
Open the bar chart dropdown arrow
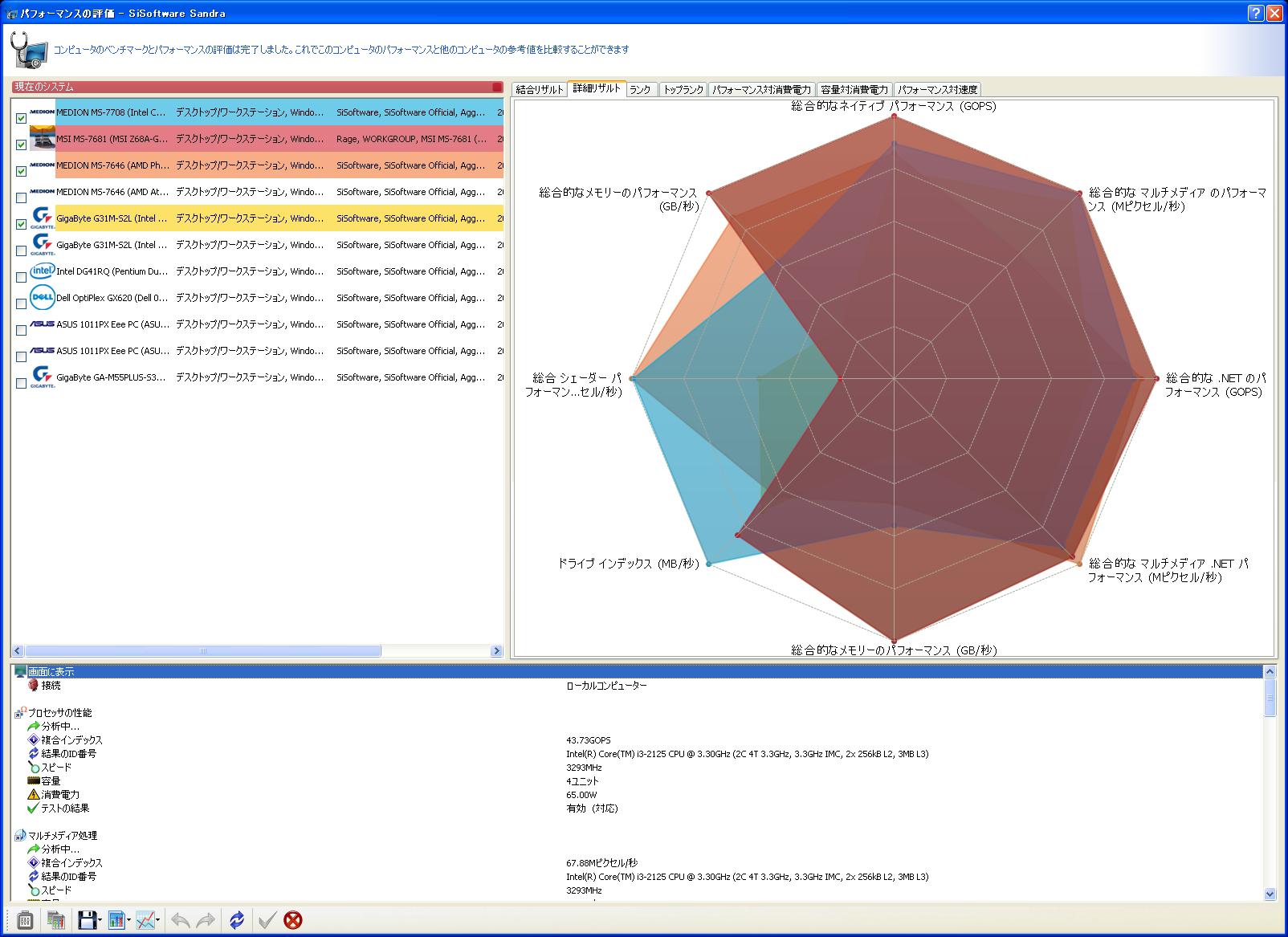click(128, 921)
